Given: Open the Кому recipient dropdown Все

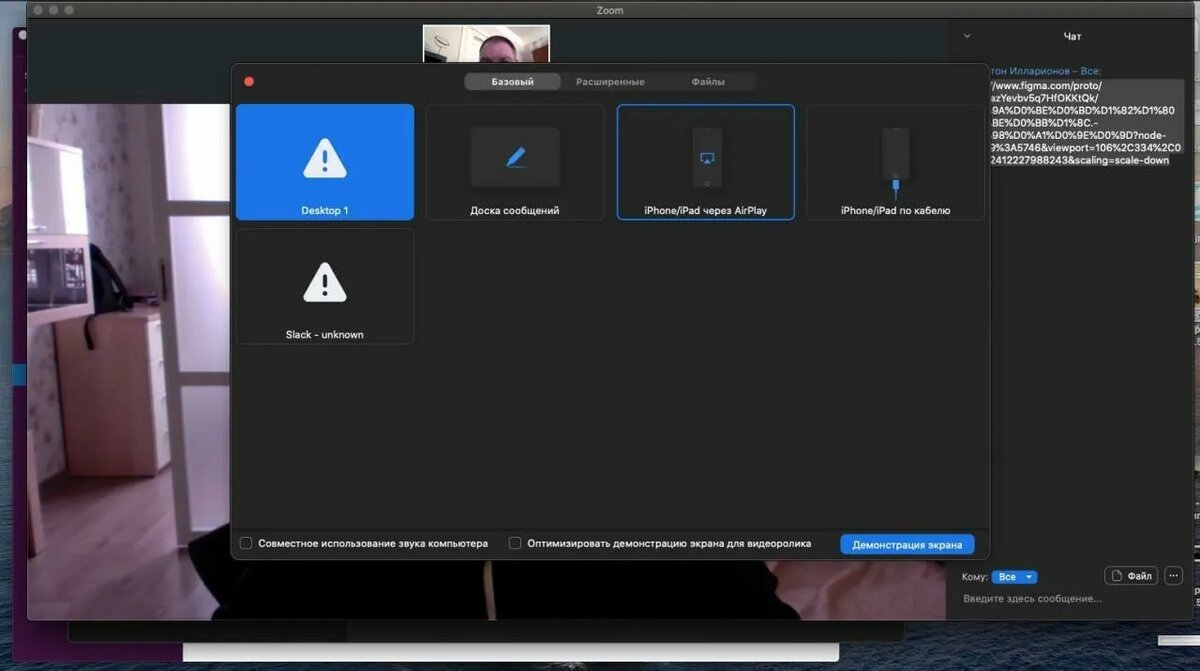Looking at the screenshot, I should click(1014, 577).
